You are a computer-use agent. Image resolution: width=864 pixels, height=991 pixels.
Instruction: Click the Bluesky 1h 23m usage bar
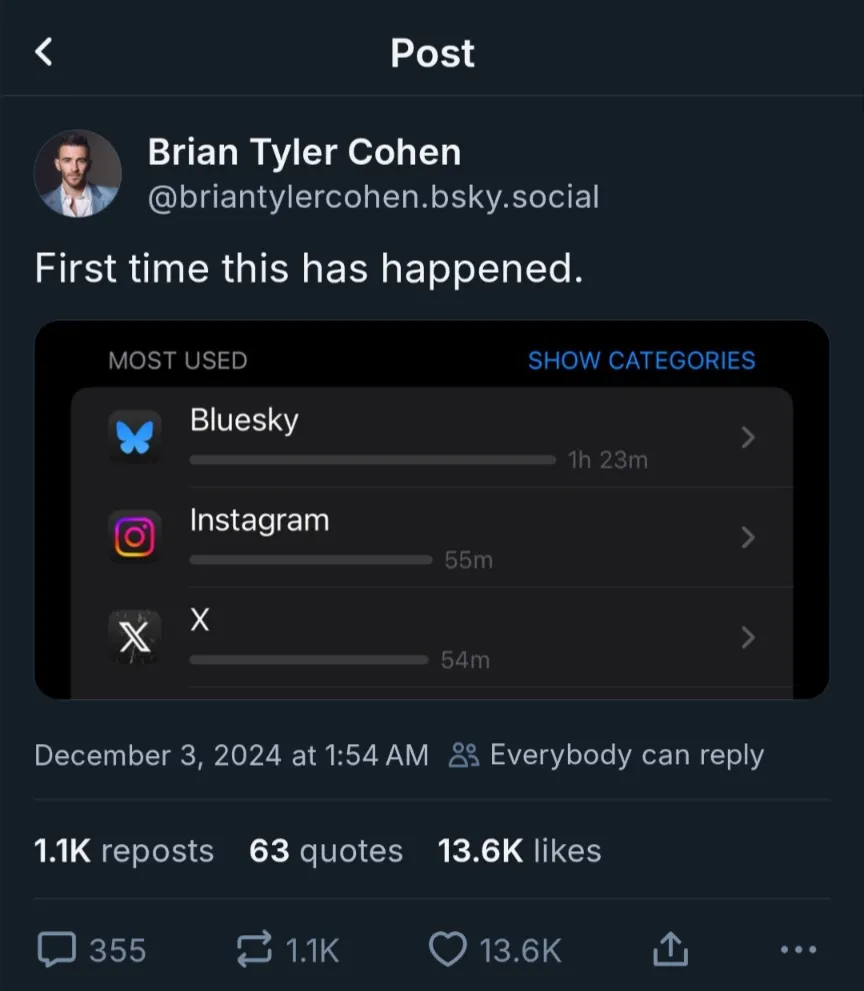372,460
